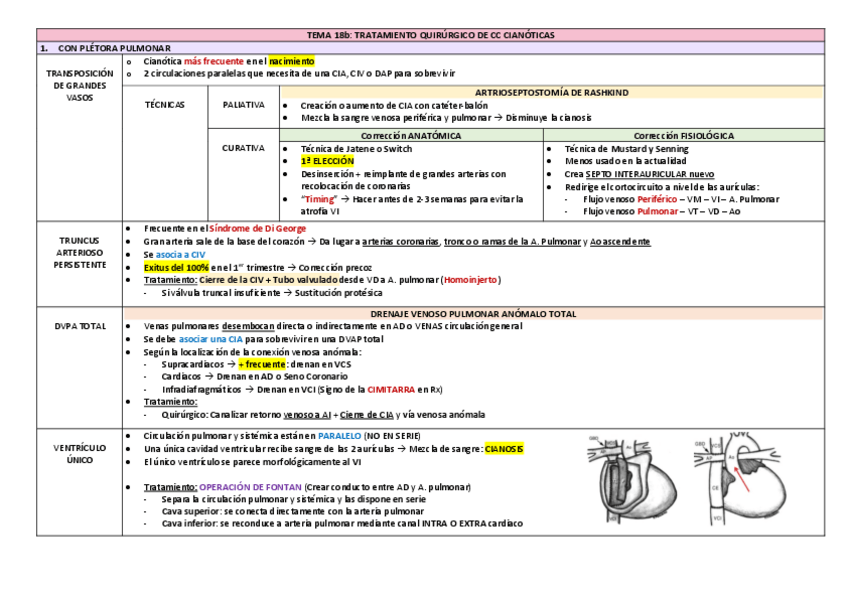The width and height of the screenshot is (848, 599).
Task: Click the 'ARTRIOSEPTOSTOMÍA DE RASHKIND' header cell
Action: [551, 92]
